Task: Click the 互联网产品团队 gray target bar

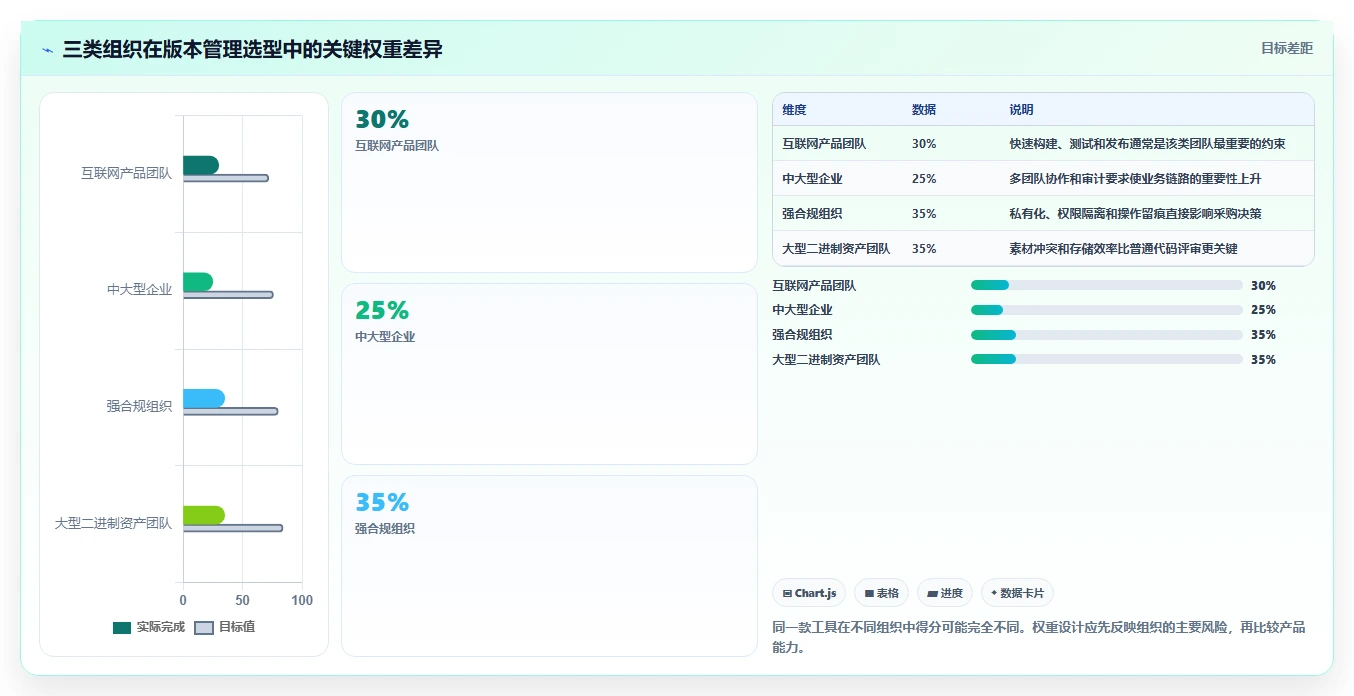Action: coord(226,178)
